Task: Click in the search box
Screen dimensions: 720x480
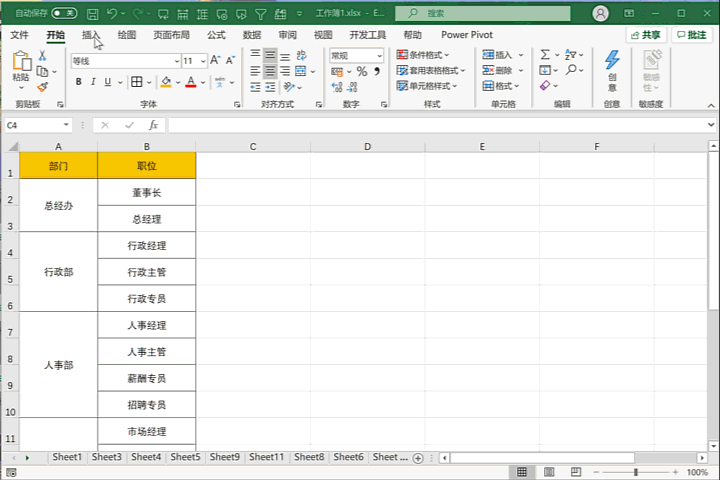Action: [x=483, y=13]
